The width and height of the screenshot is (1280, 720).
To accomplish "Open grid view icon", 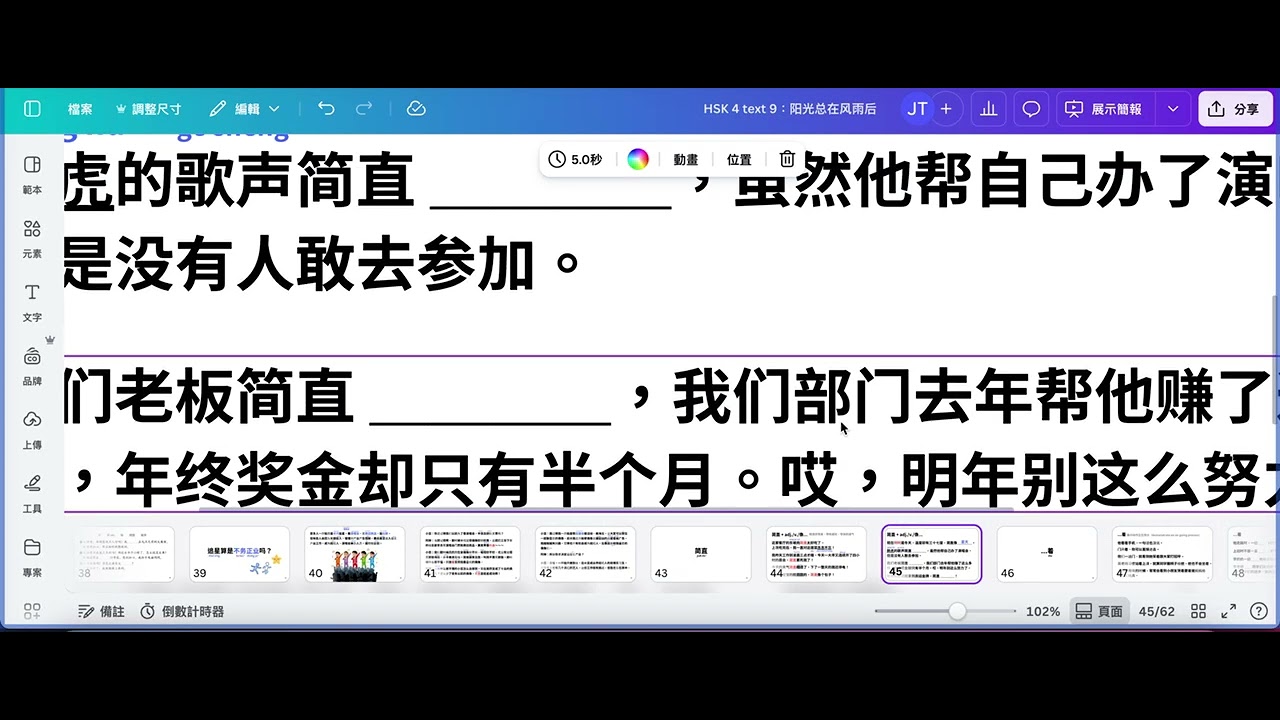I will 1198,611.
